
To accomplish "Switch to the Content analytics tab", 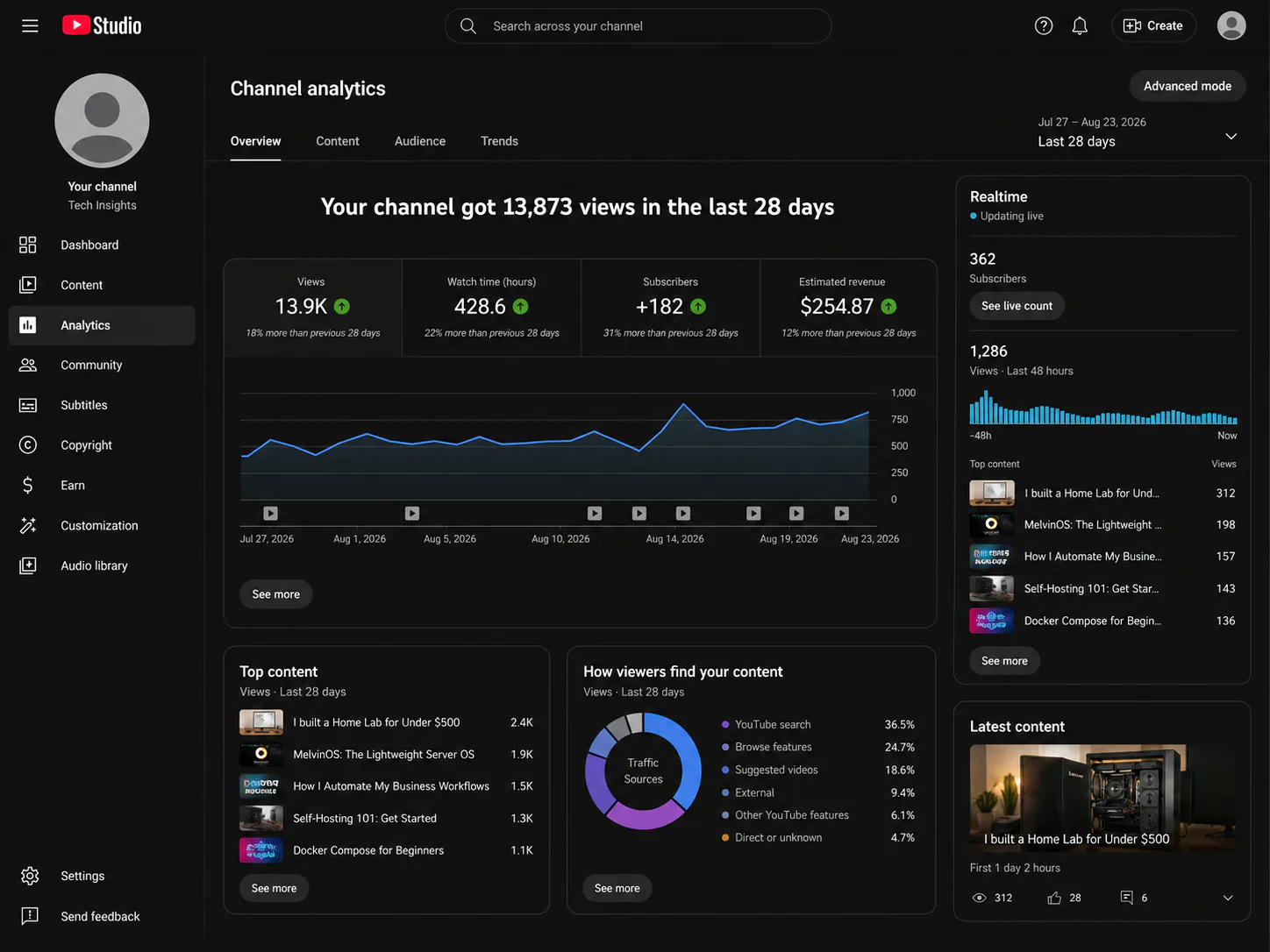I will point(338,141).
